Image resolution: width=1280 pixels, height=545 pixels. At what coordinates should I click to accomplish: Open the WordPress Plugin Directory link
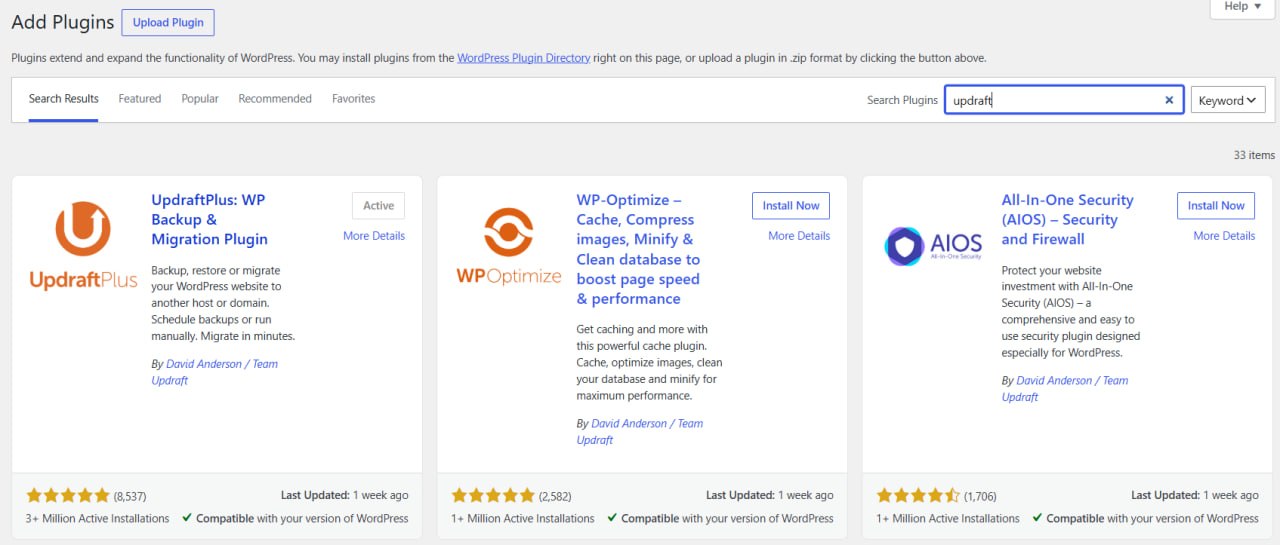pos(524,58)
